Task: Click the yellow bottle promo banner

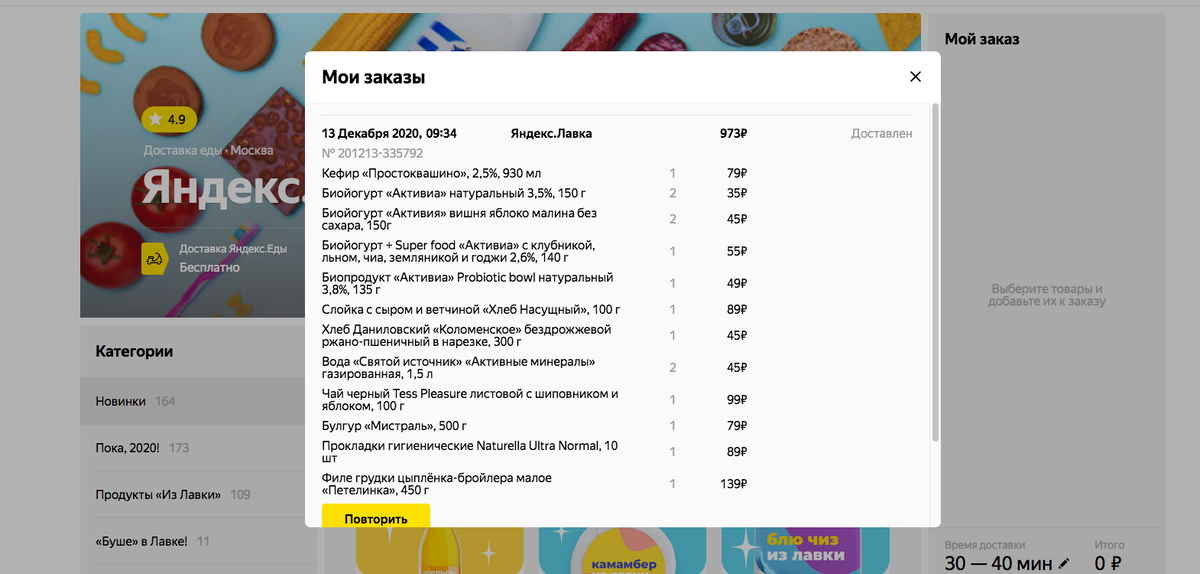Action: [x=438, y=550]
